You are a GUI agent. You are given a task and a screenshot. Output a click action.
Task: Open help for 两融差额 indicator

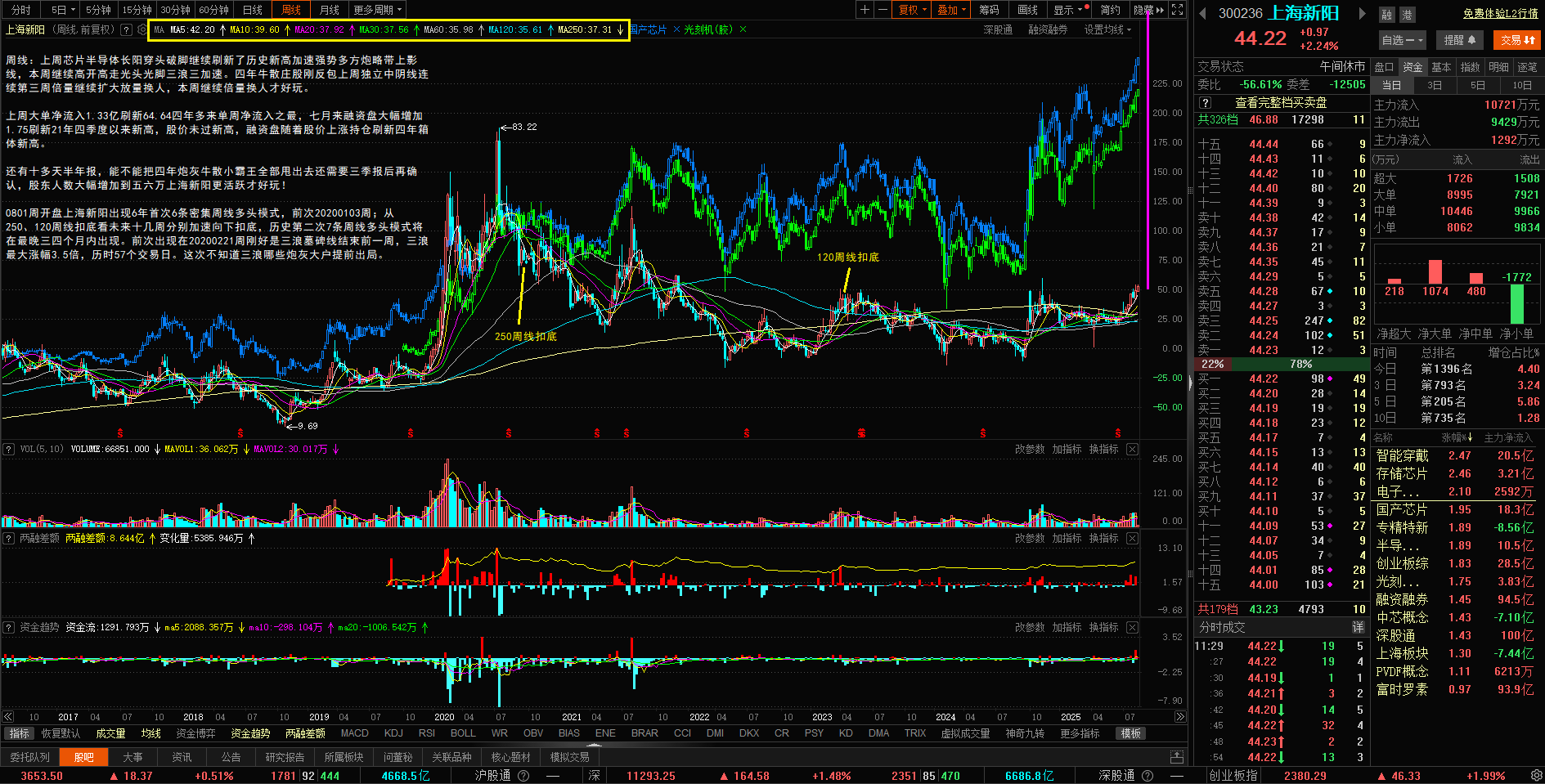coord(9,538)
